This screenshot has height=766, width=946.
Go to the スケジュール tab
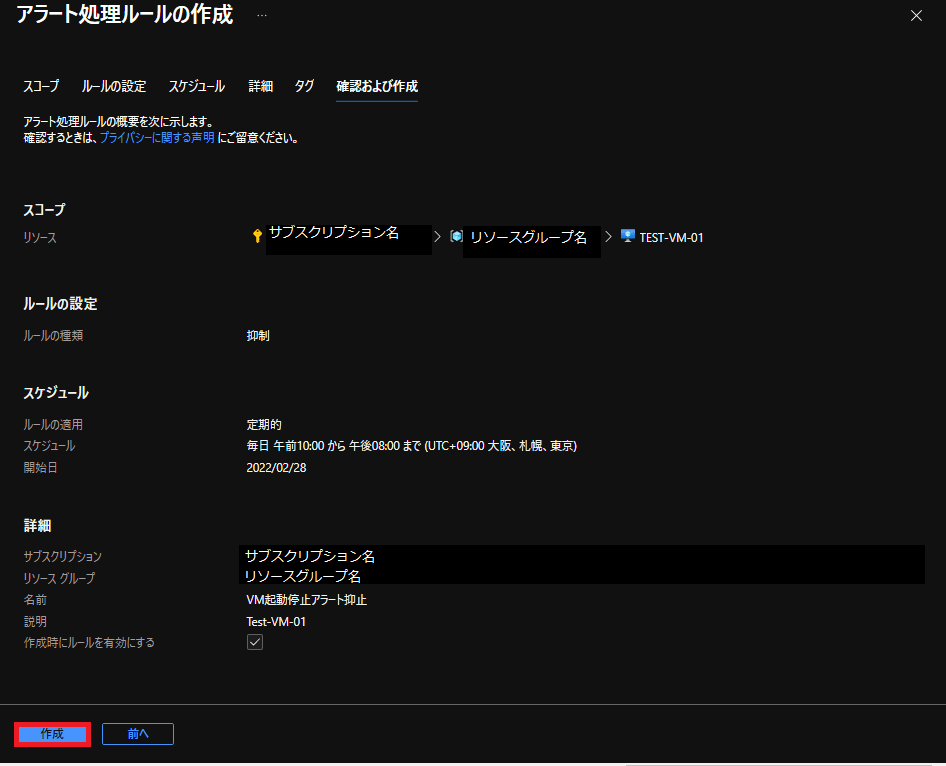pyautogui.click(x=196, y=87)
